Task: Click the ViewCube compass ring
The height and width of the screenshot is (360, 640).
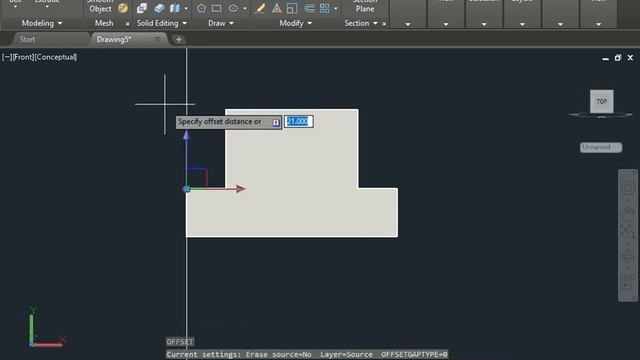Action: click(x=601, y=116)
